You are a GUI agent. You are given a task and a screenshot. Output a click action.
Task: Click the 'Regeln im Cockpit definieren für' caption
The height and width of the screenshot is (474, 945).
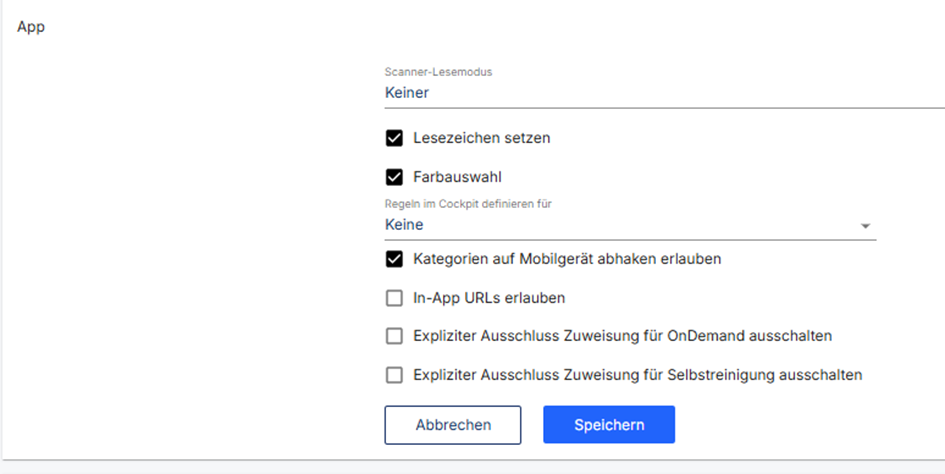468,204
